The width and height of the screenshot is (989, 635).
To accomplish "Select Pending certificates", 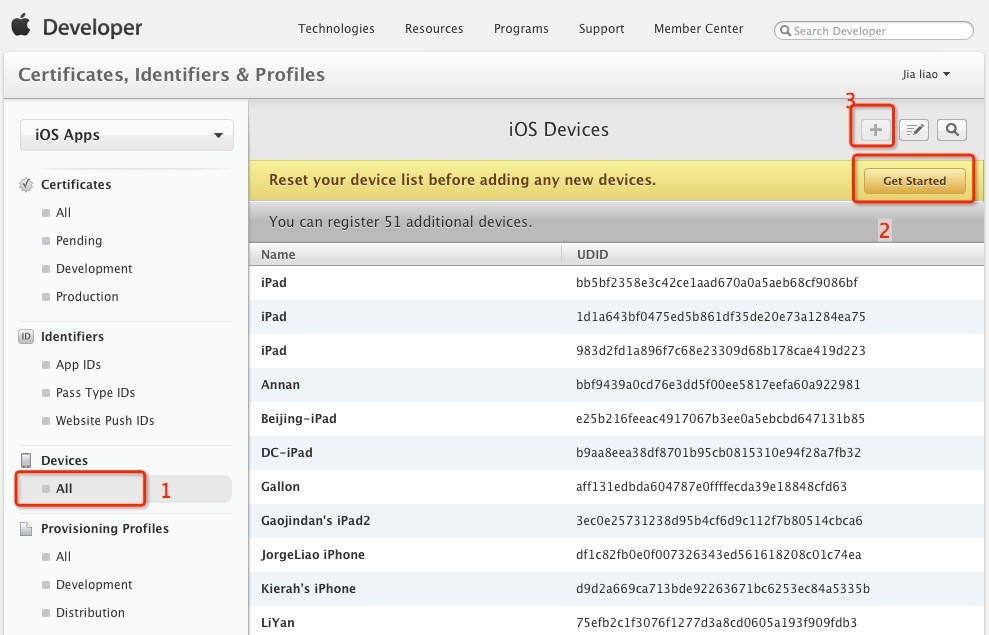I will [x=78, y=240].
